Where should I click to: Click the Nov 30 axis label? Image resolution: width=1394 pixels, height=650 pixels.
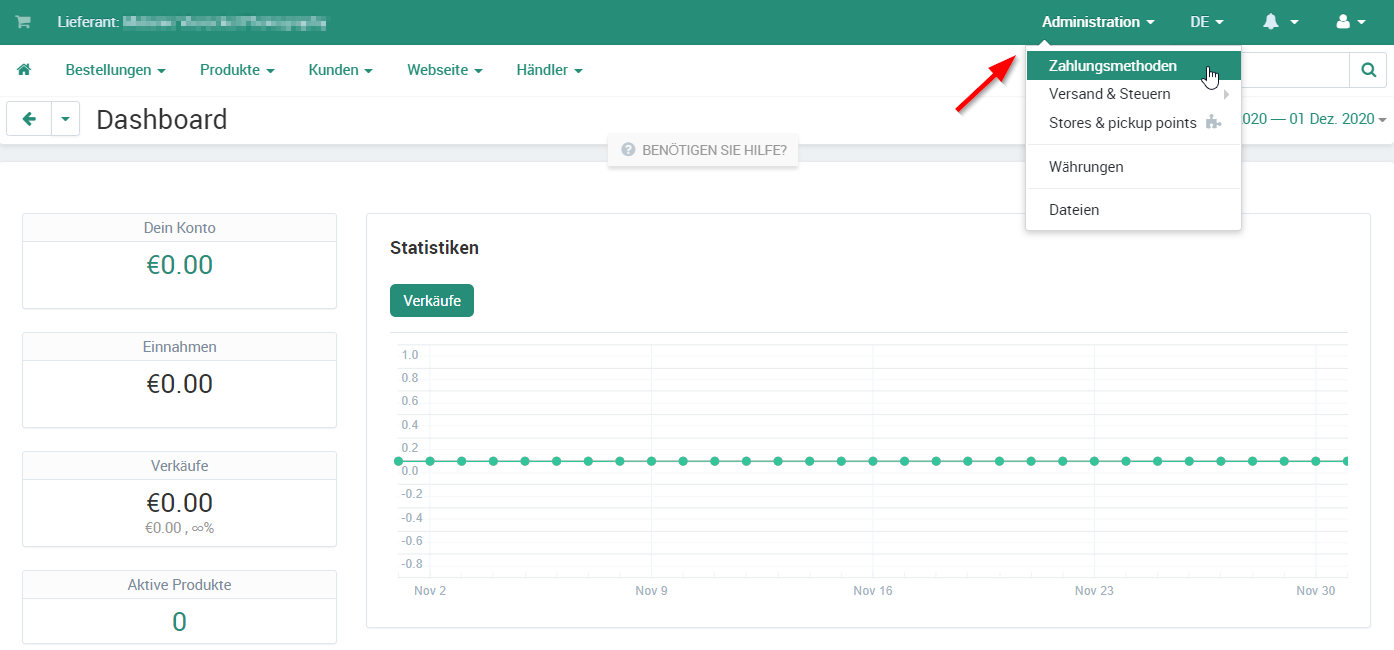[1315, 591]
